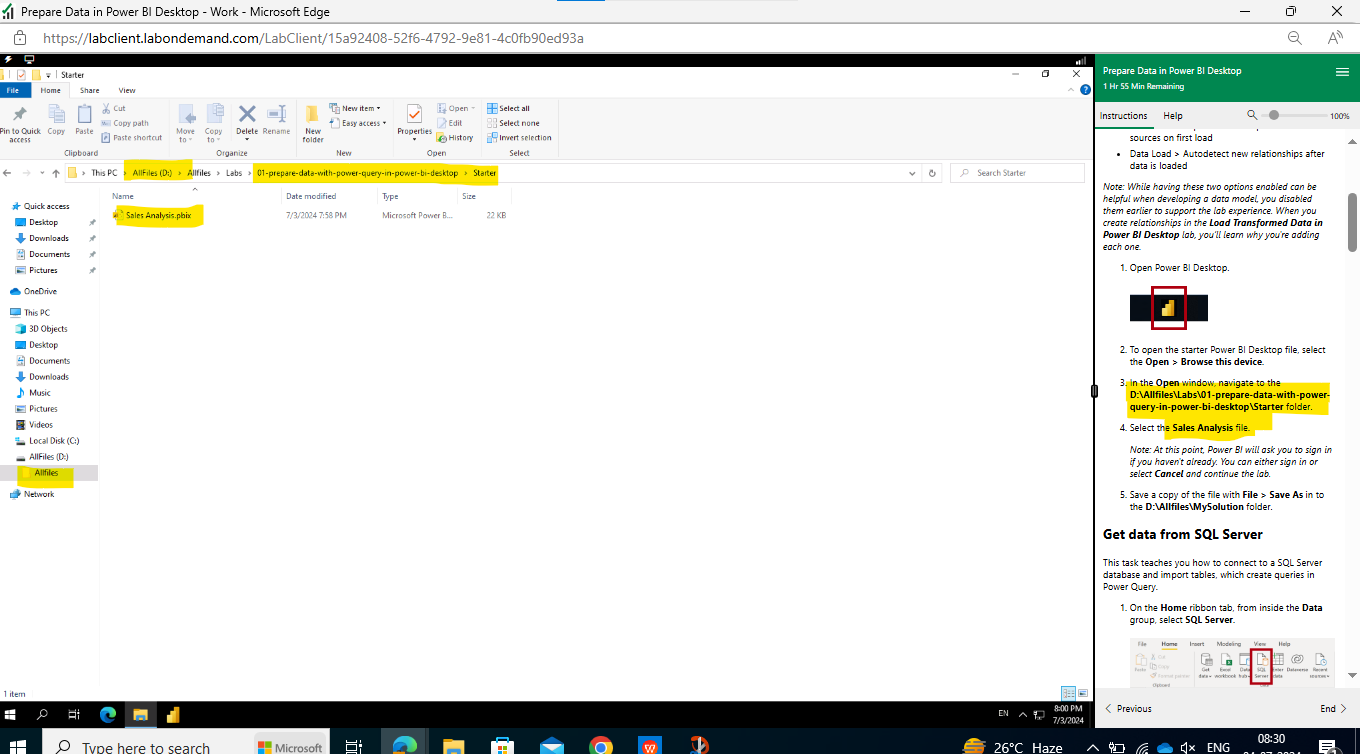Click This PC in address breadcrumb
1360x754 pixels.
pos(104,173)
